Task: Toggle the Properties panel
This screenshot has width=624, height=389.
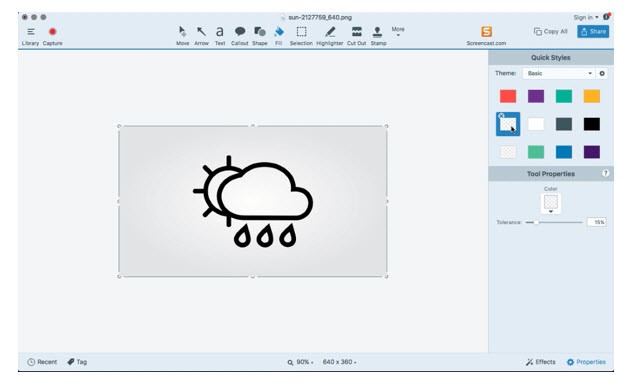Action: point(586,362)
